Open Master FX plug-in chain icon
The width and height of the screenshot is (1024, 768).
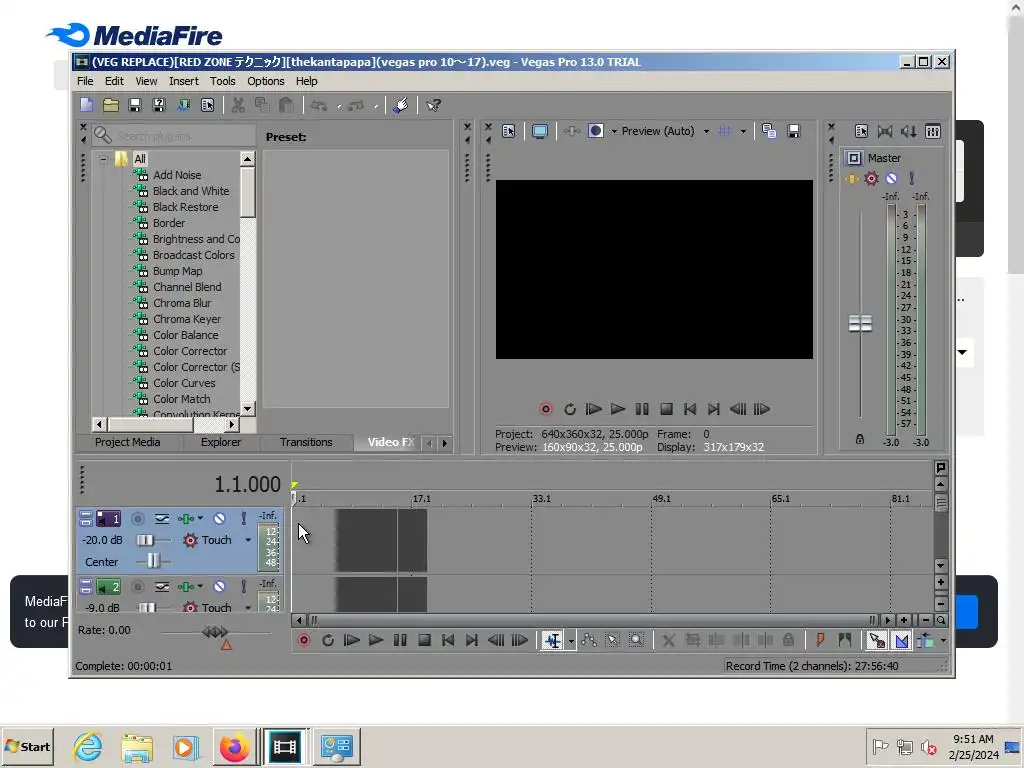pyautogui.click(x=852, y=178)
